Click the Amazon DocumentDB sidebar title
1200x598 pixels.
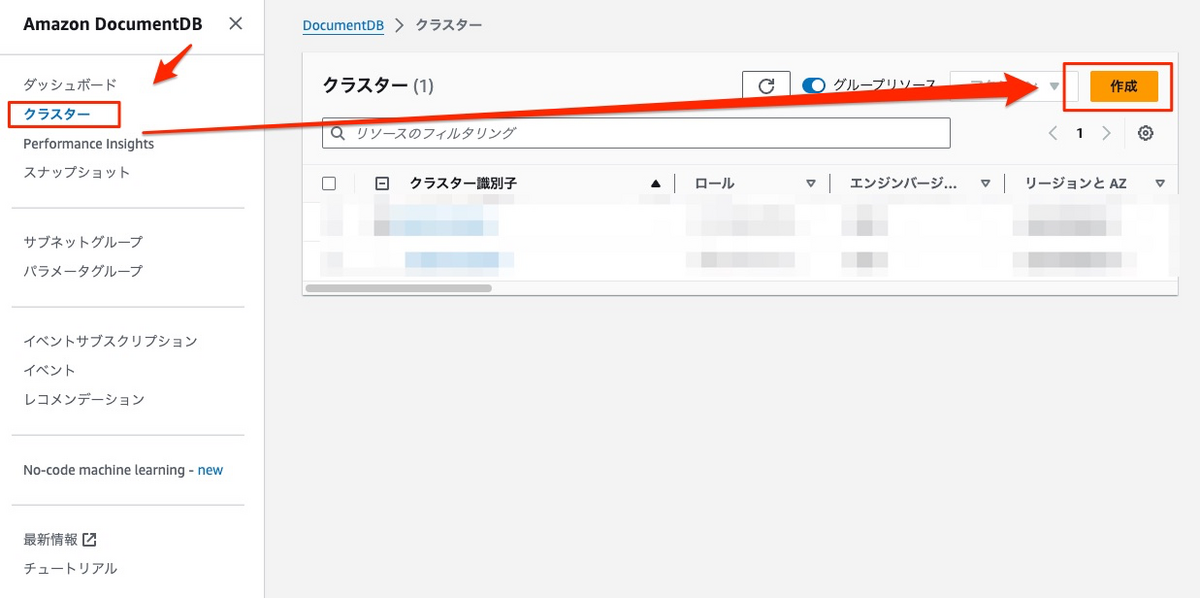(x=113, y=24)
